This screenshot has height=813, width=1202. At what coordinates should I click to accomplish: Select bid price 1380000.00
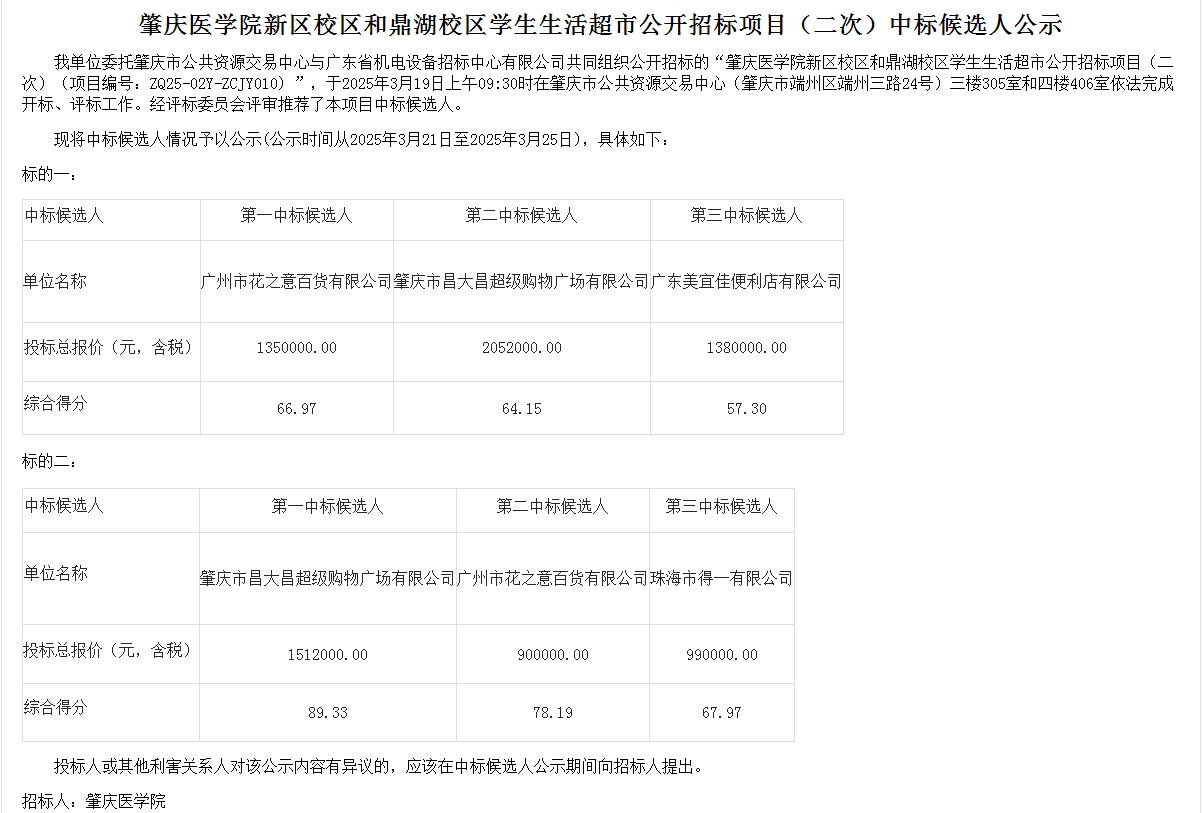(746, 348)
